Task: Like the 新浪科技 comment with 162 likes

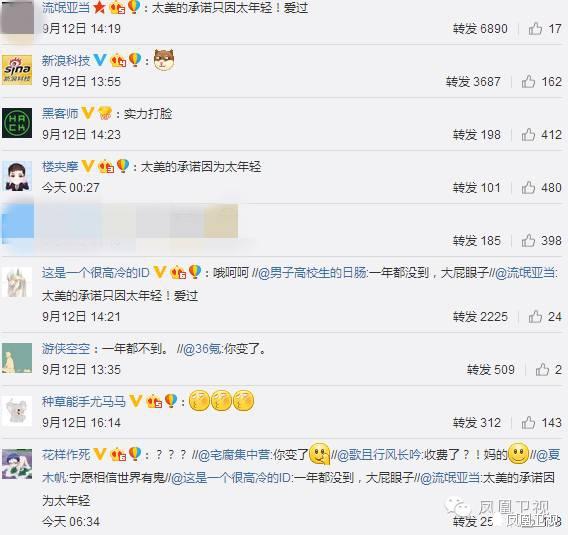Action: pos(529,81)
